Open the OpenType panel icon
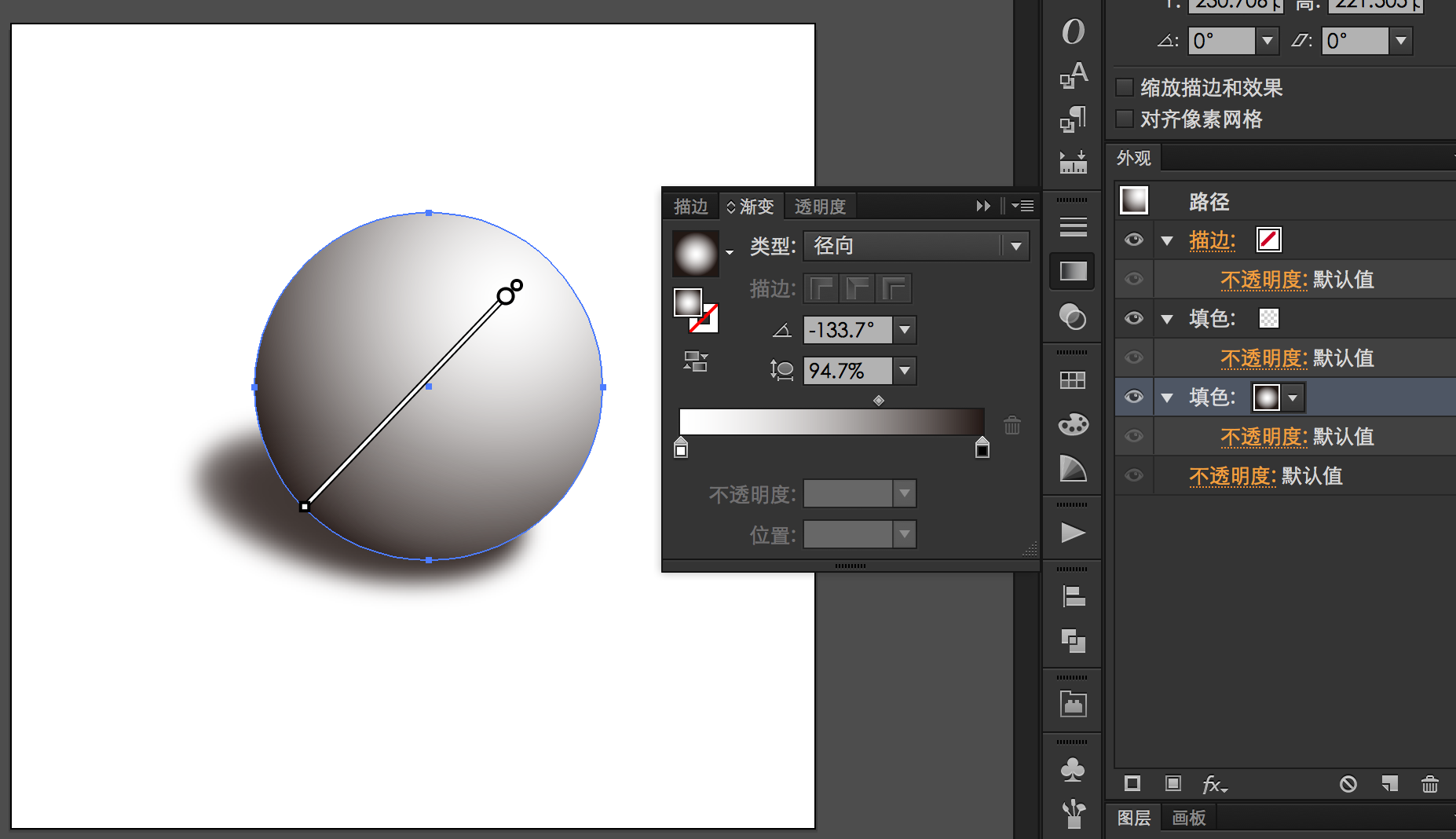This screenshot has height=839, width=1456. pos(1073,31)
